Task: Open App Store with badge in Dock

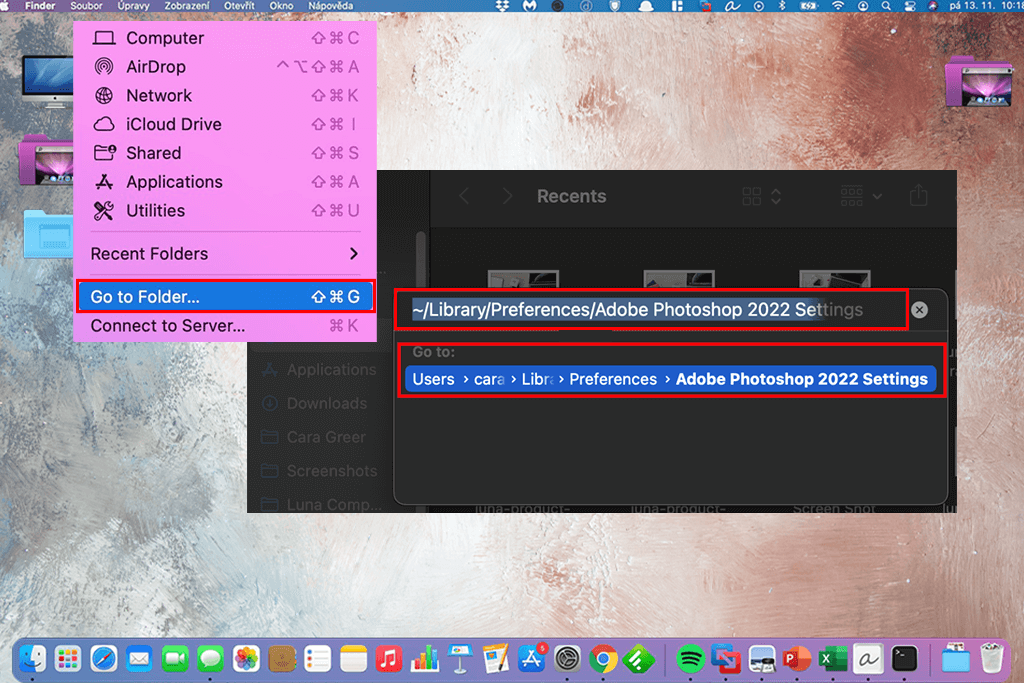Action: pyautogui.click(x=532, y=659)
